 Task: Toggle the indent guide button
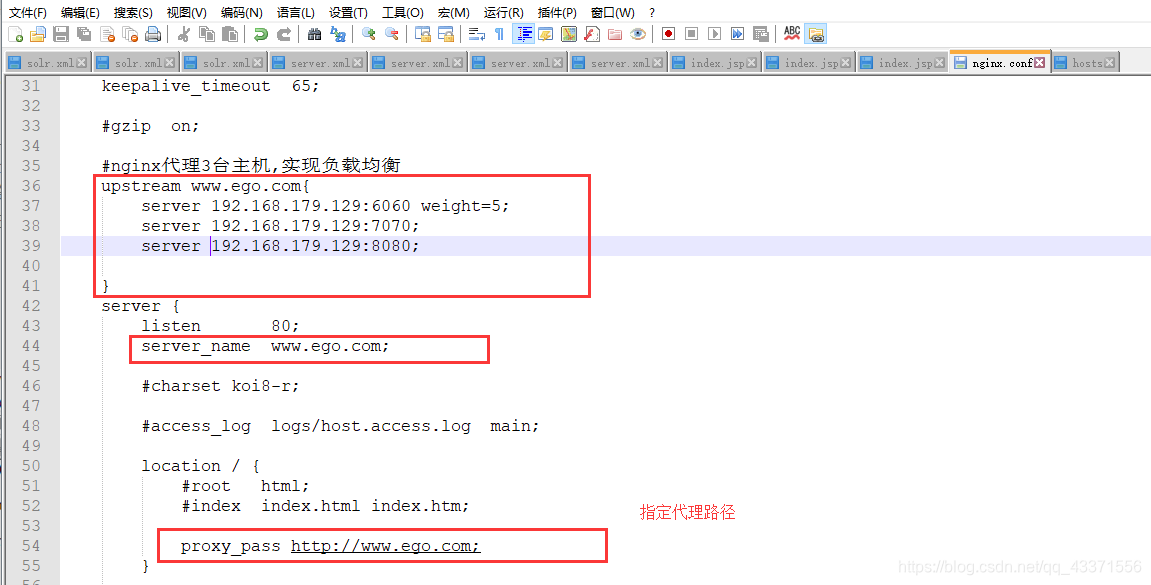[523, 34]
